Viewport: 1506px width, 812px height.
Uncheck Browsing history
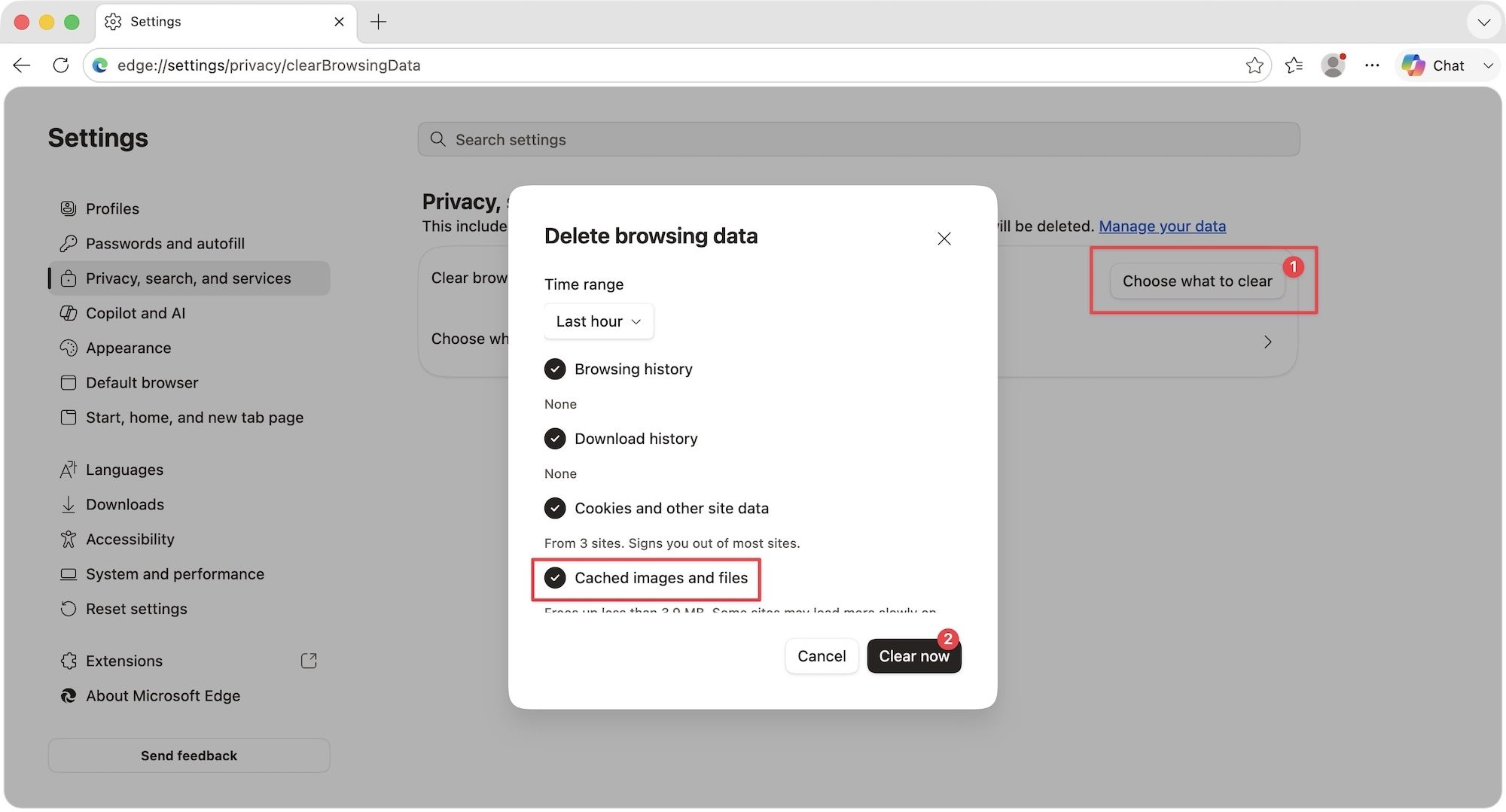point(555,369)
